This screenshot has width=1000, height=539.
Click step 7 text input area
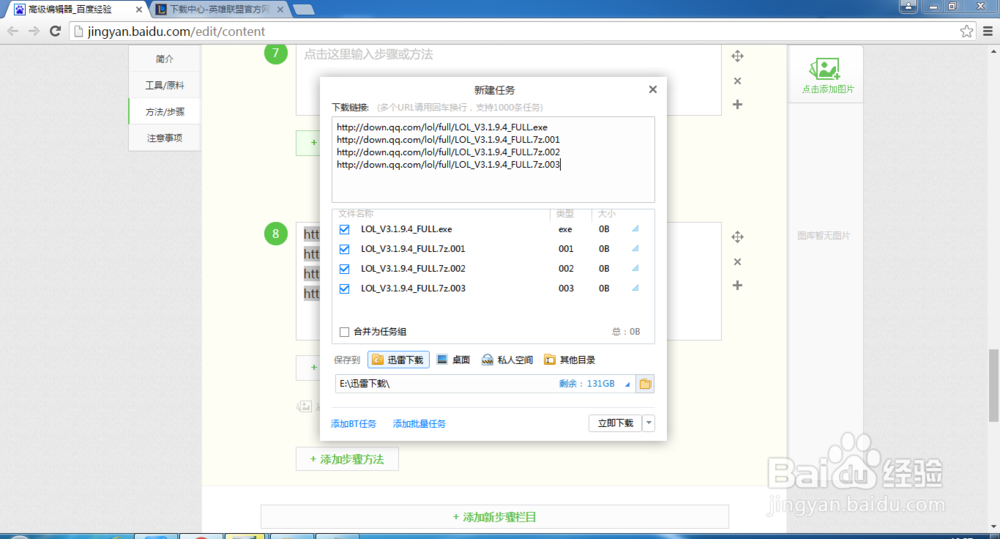508,80
